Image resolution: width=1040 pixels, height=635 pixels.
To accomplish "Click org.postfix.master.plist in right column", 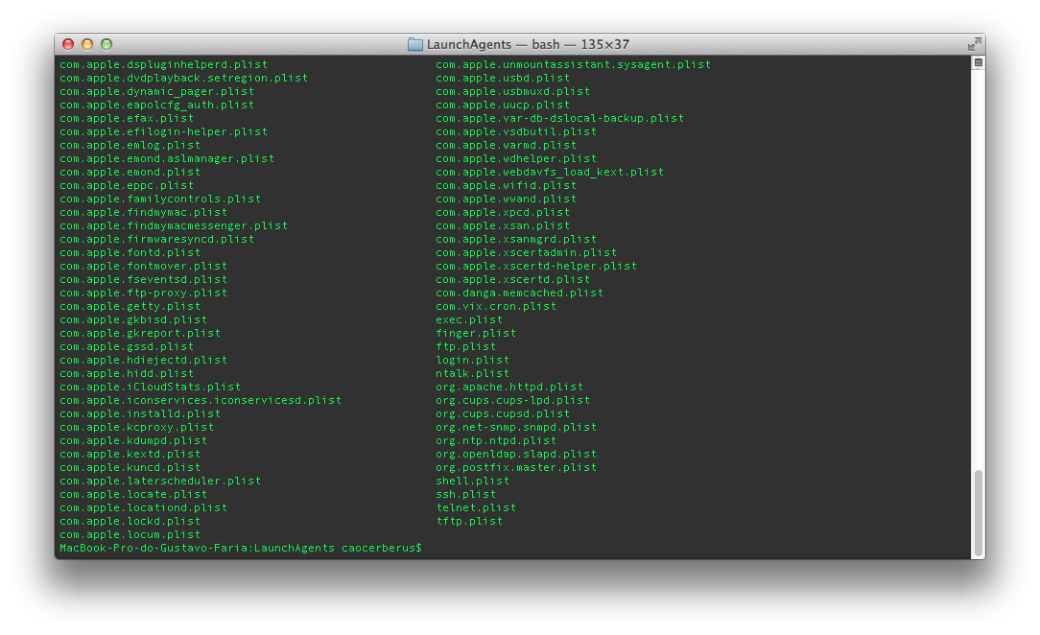I will click(x=516, y=467).
